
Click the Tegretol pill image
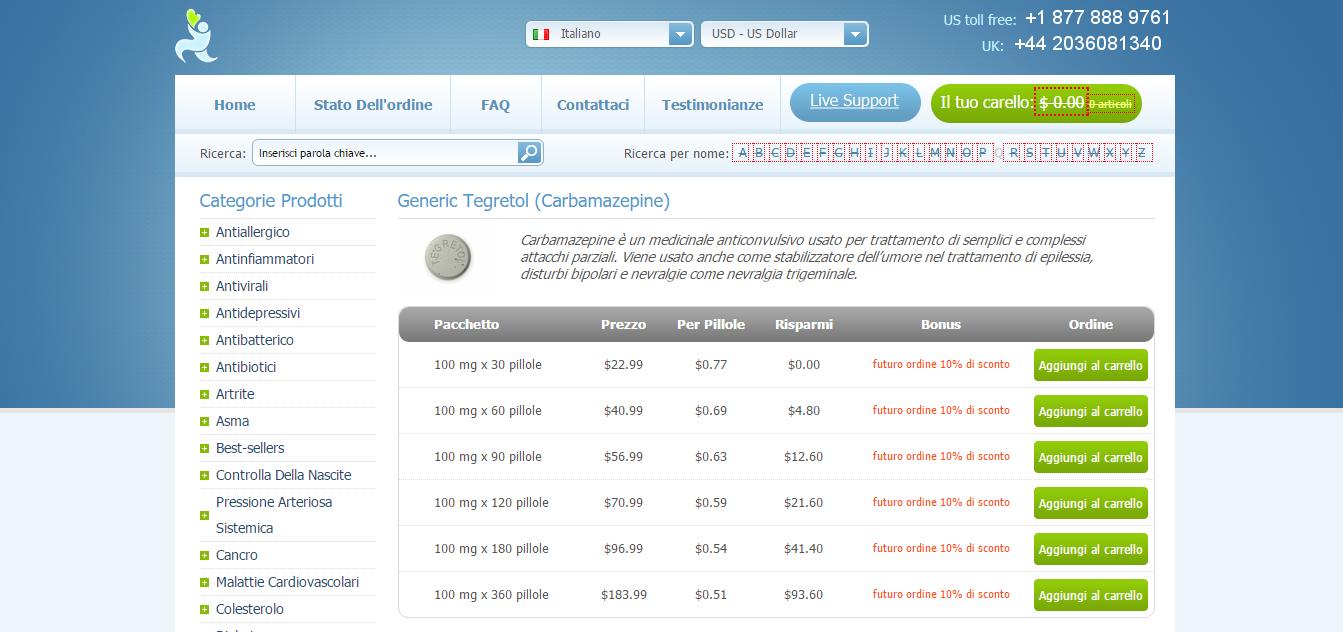tap(448, 256)
